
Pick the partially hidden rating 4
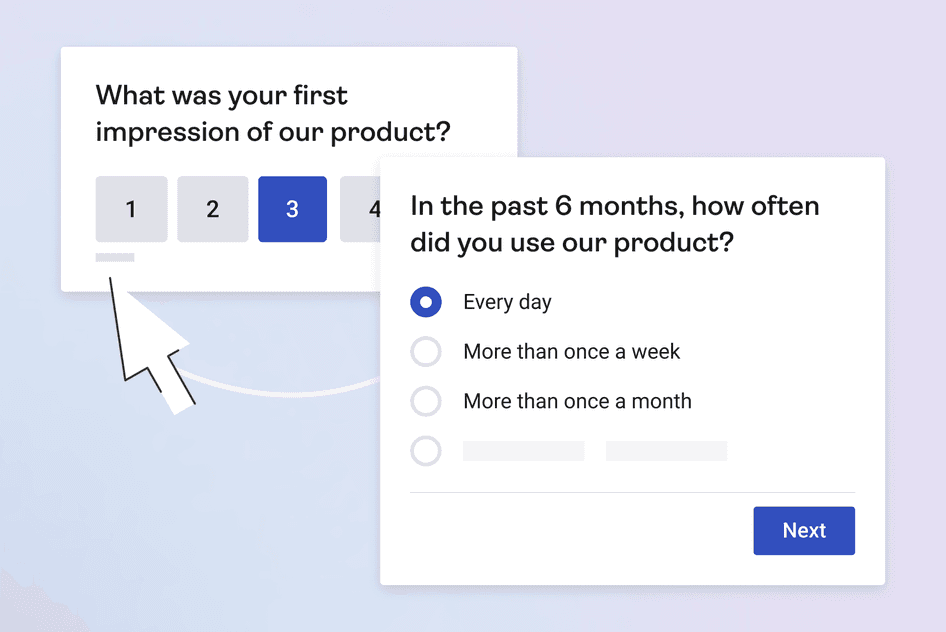click(360, 209)
